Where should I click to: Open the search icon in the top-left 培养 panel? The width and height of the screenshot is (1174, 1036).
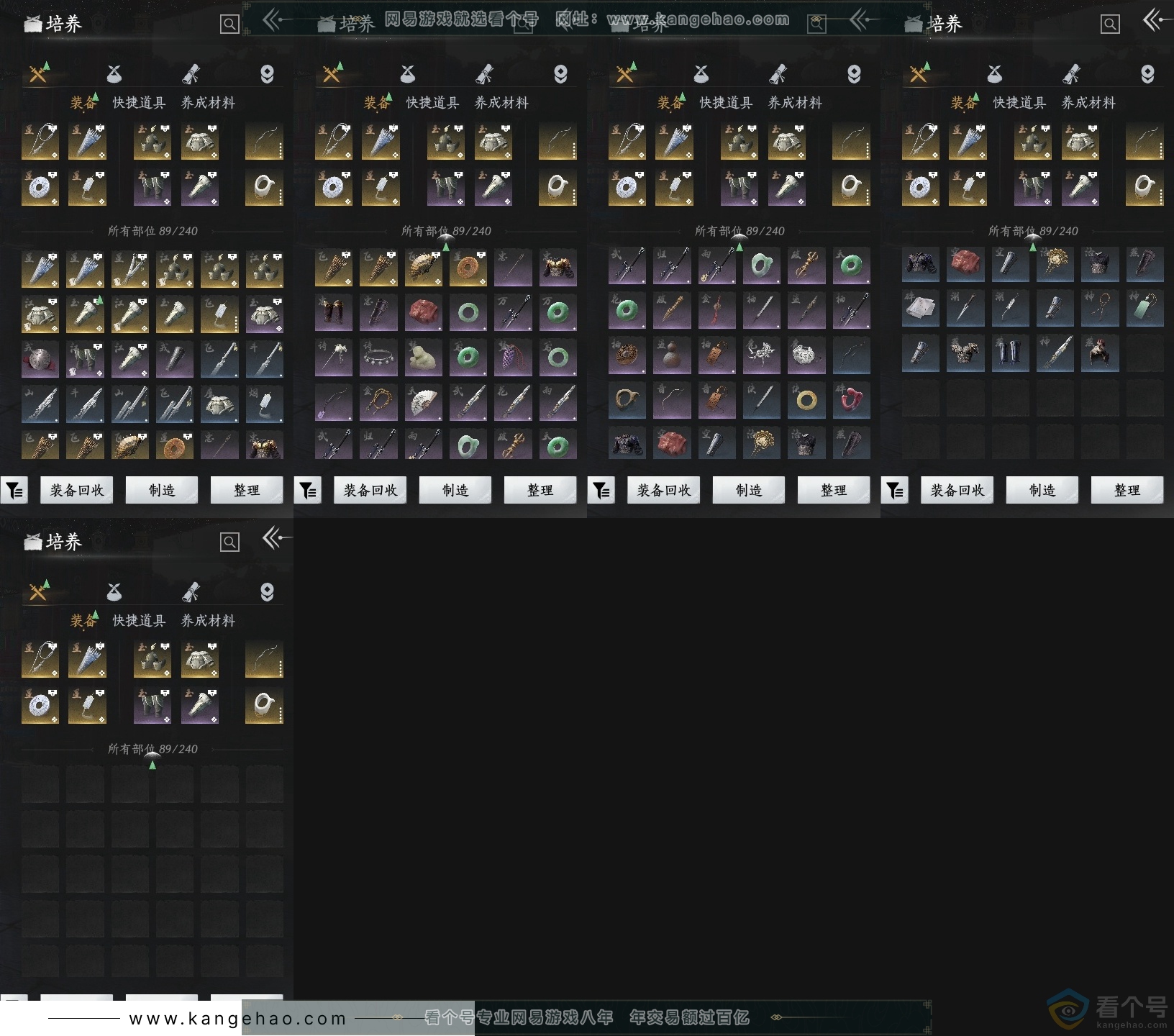(229, 24)
